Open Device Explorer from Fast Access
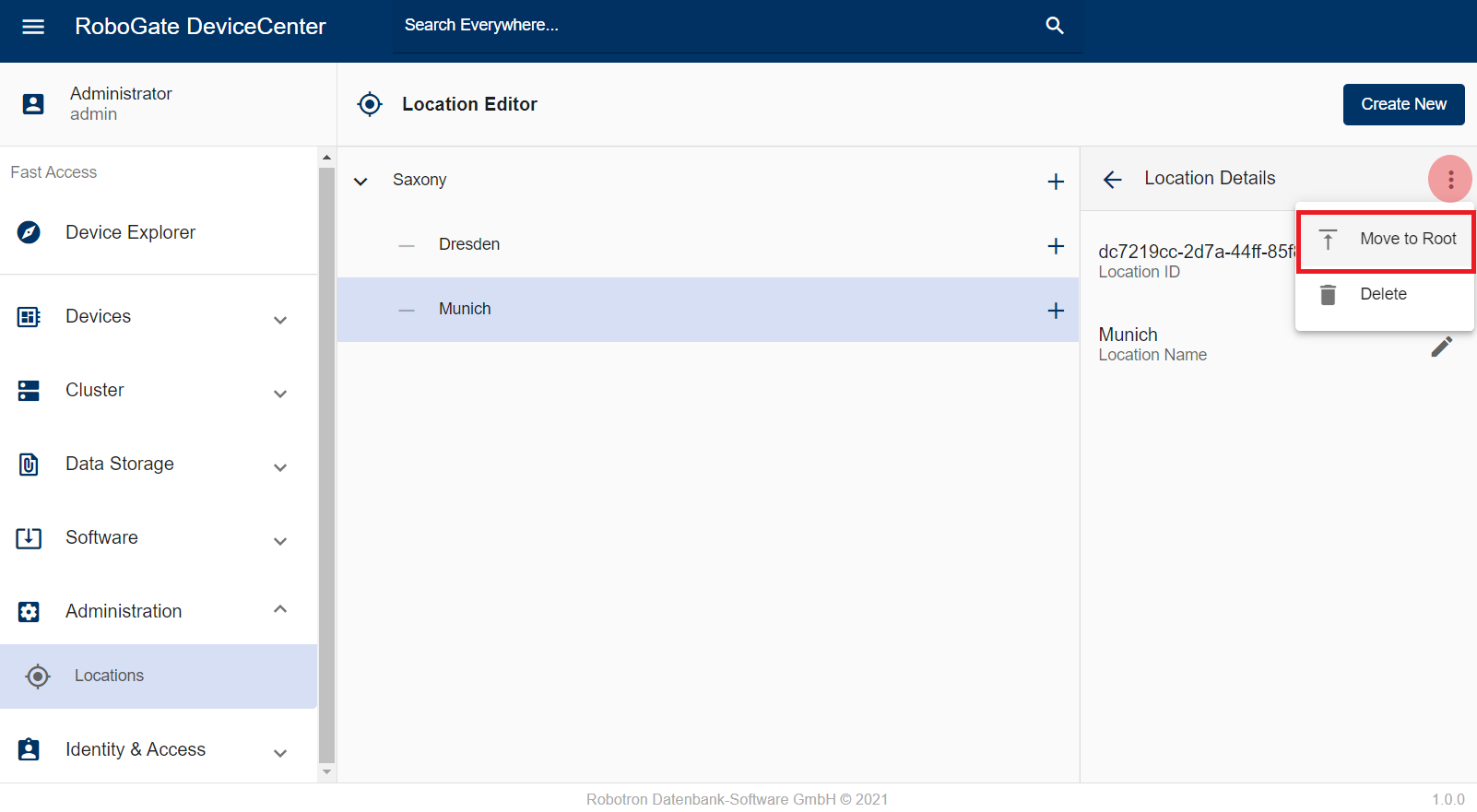Viewport: 1477px width, 812px height. tap(130, 232)
